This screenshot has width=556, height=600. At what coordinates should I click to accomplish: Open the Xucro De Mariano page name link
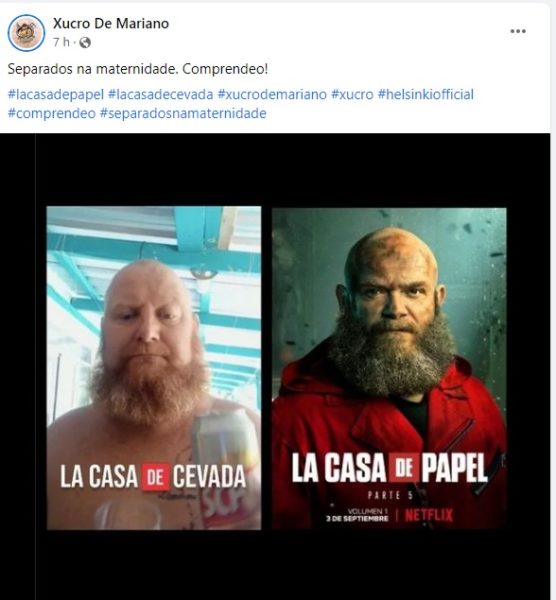tap(111, 23)
